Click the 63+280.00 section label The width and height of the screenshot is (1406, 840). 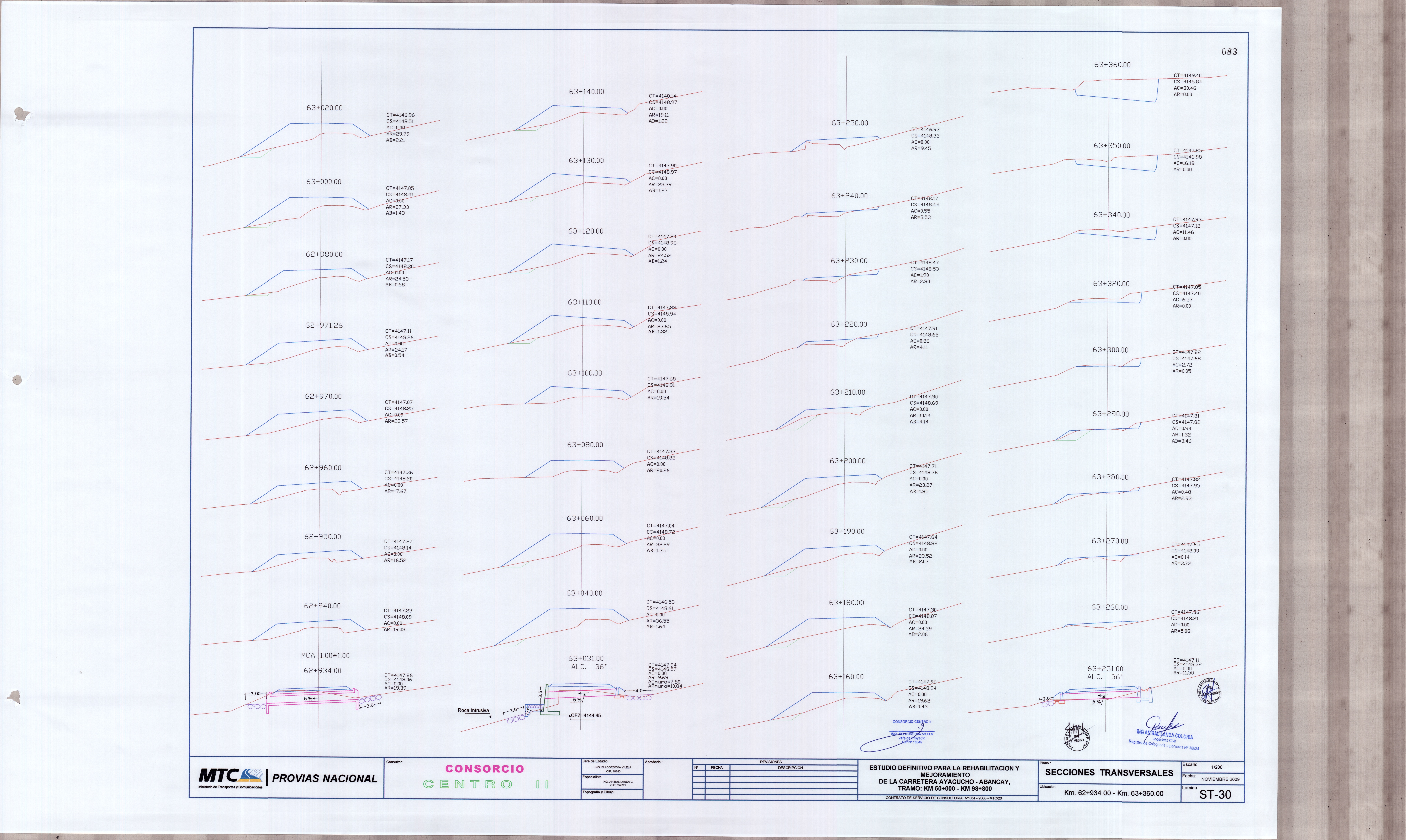tap(1110, 477)
